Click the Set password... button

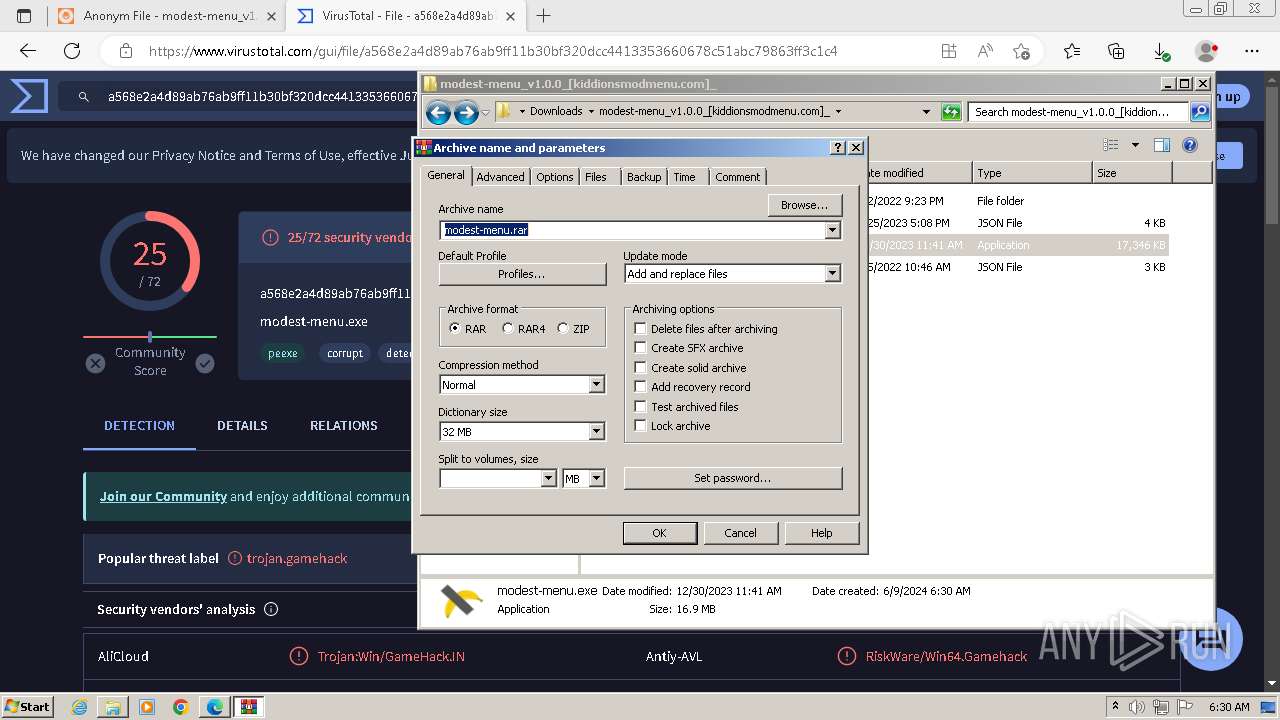click(733, 478)
